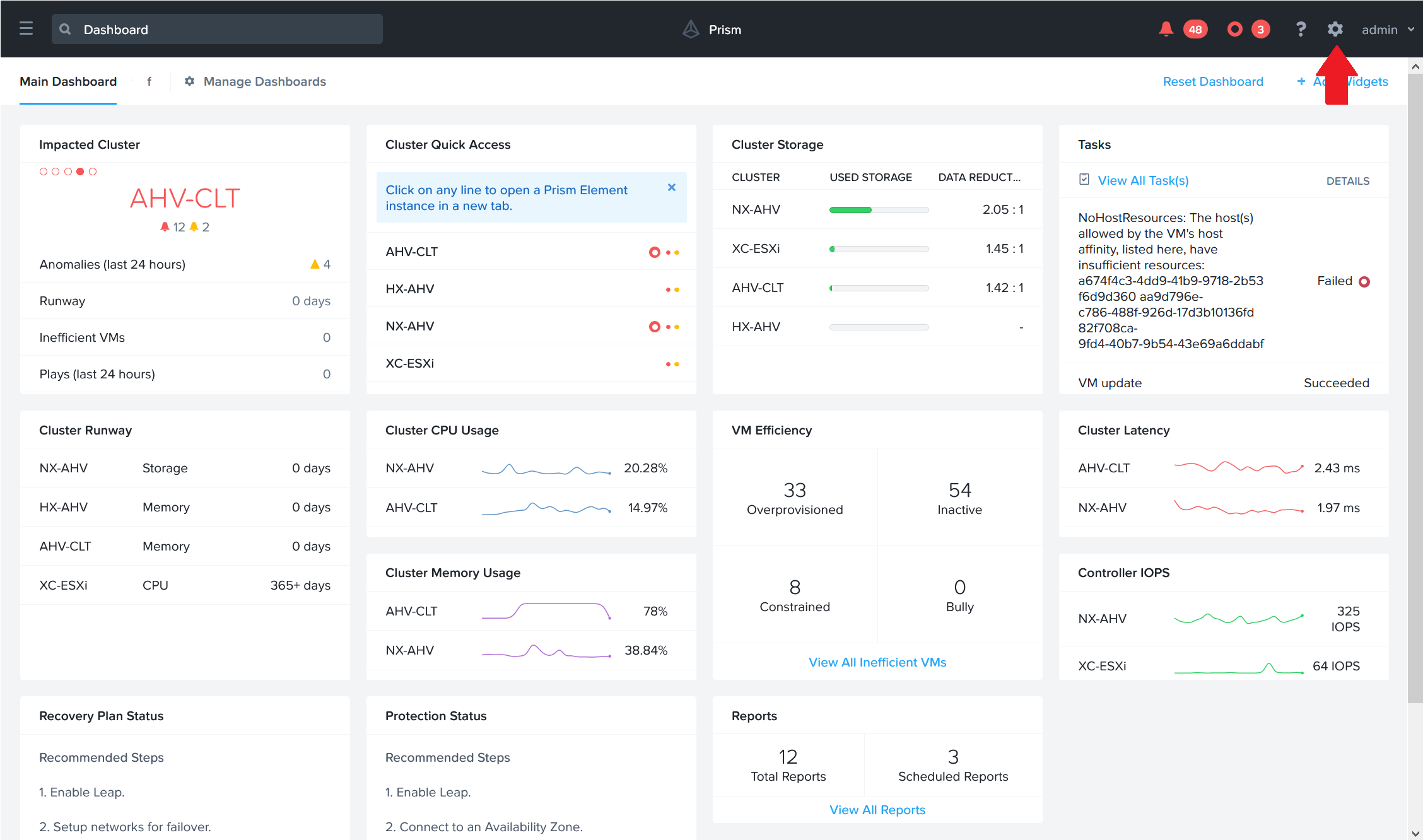Viewport: 1423px width, 840px height.
Task: Click the View All Tasks checklist icon
Action: [x=1084, y=180]
